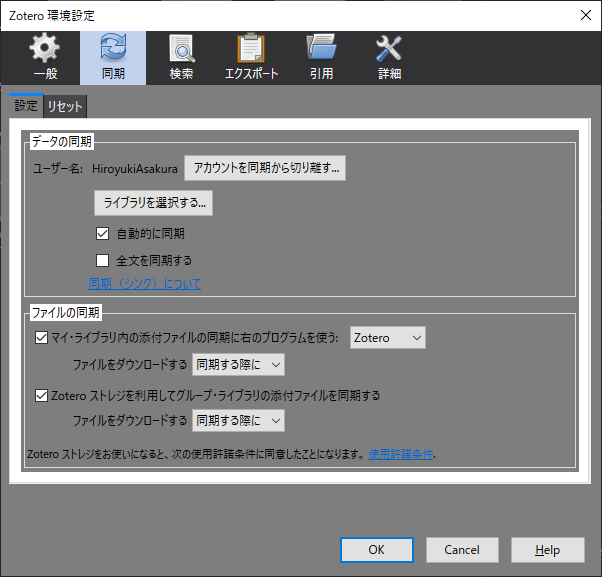This screenshot has height=577, width=602.
Task: Open the 検索 search magnifier pane
Action: point(182,58)
